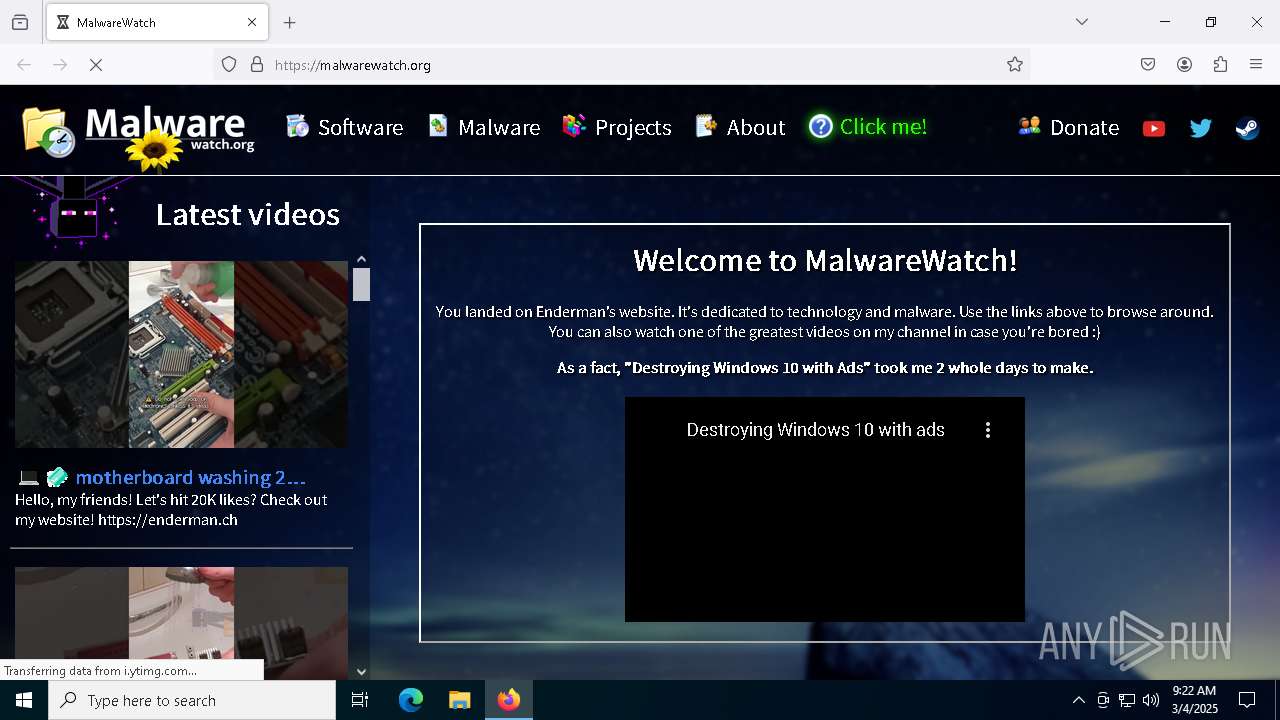Click the taskbar search box
The width and height of the screenshot is (1280, 720).
[192, 700]
